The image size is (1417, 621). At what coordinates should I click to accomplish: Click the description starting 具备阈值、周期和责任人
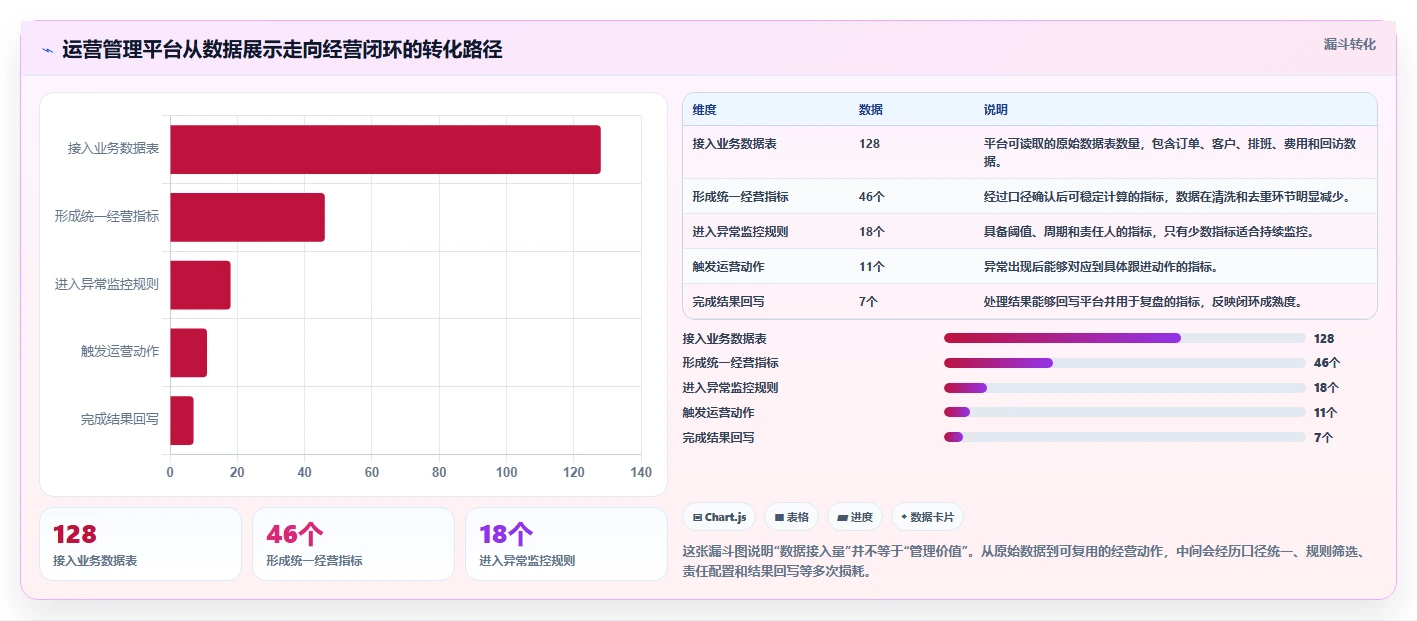pos(1148,232)
